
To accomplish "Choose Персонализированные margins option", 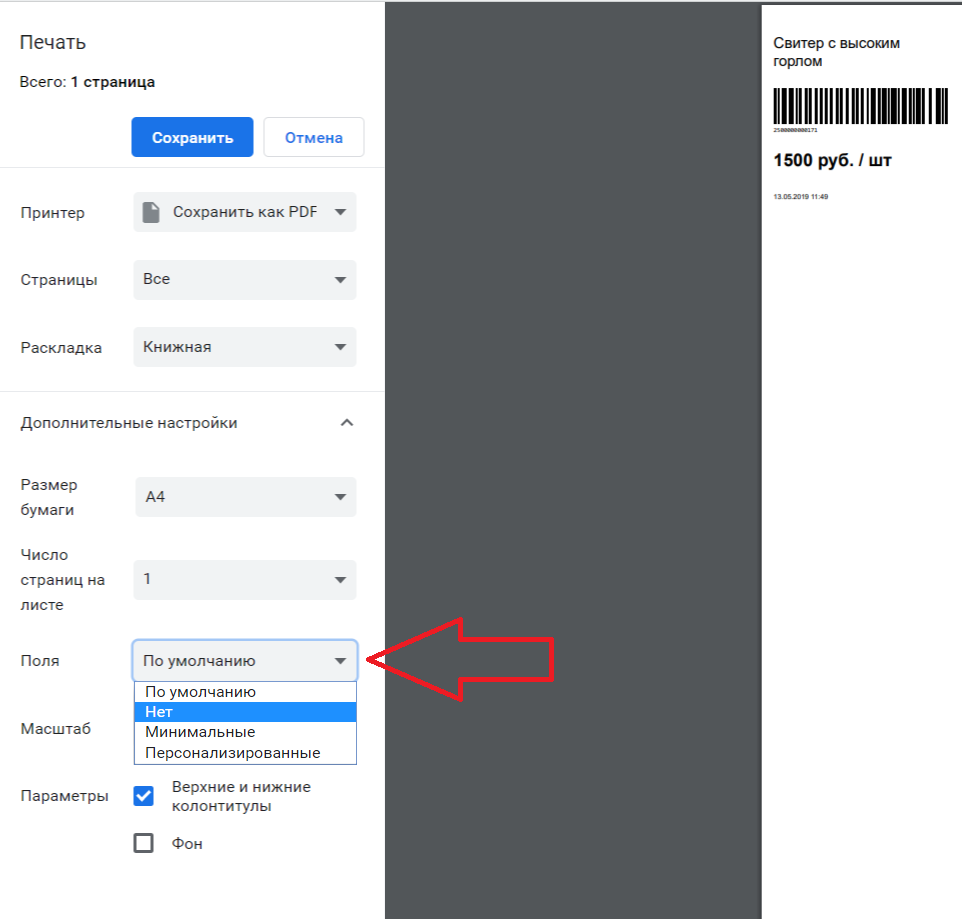I will pyautogui.click(x=232, y=752).
